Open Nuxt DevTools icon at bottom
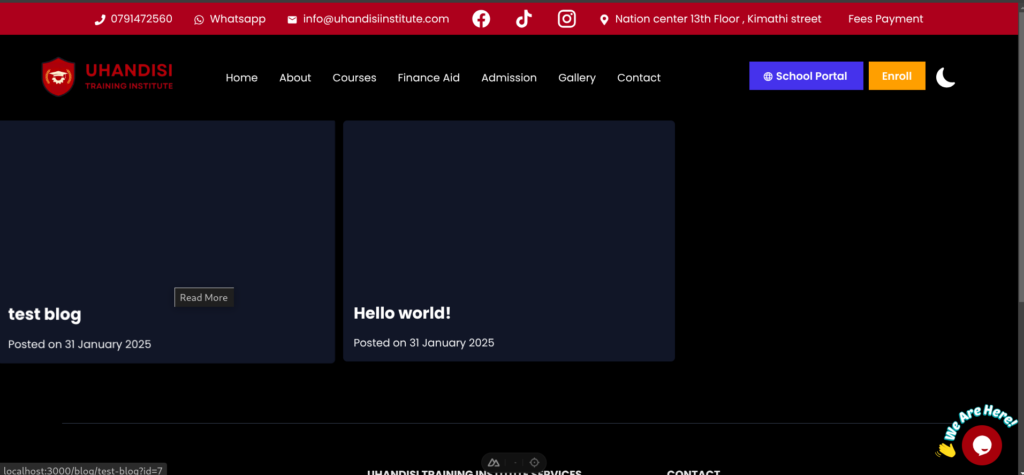 coord(494,462)
